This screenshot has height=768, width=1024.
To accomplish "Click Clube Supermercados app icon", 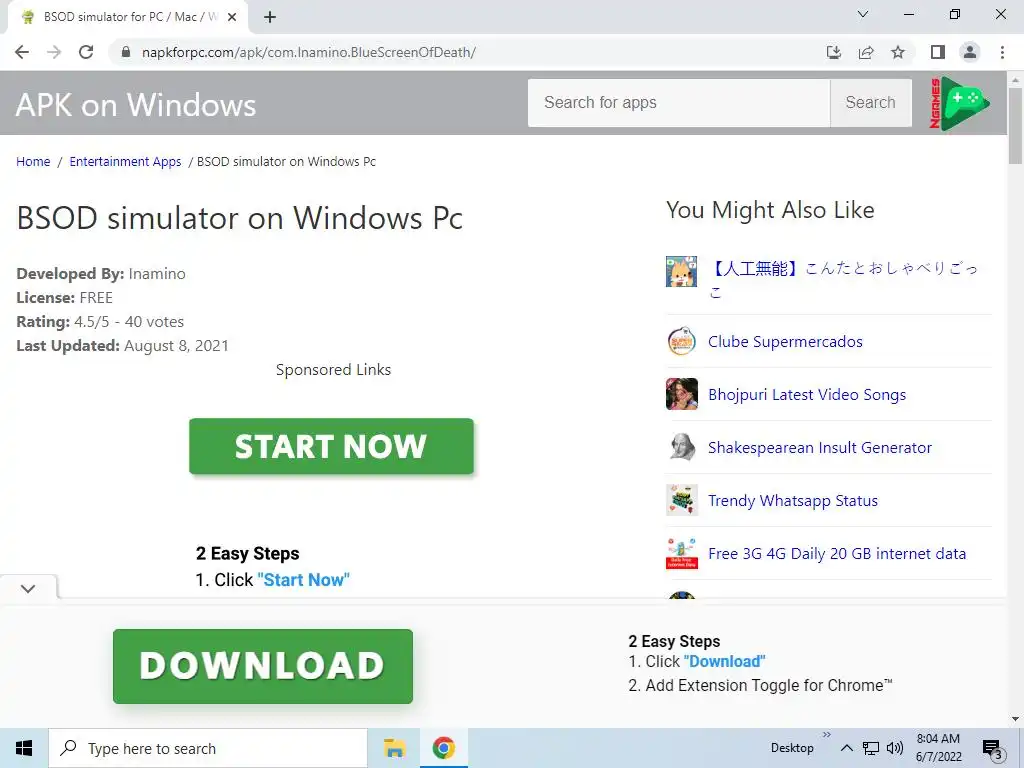I will click(x=681, y=341).
